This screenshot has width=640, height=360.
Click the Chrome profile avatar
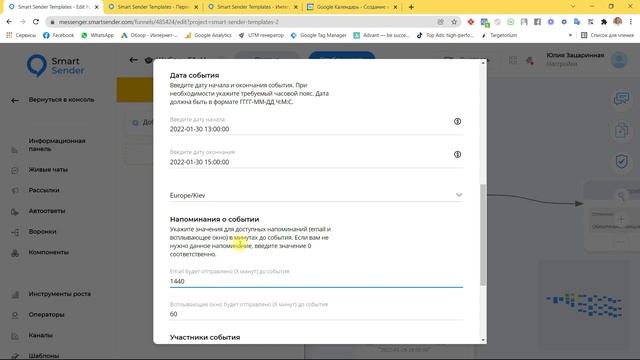617,22
